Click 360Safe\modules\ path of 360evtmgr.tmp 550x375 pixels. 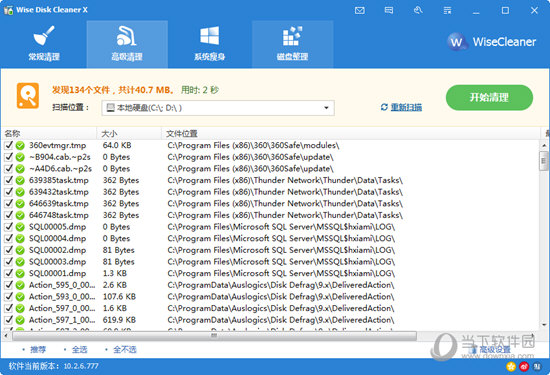[x=253, y=145]
